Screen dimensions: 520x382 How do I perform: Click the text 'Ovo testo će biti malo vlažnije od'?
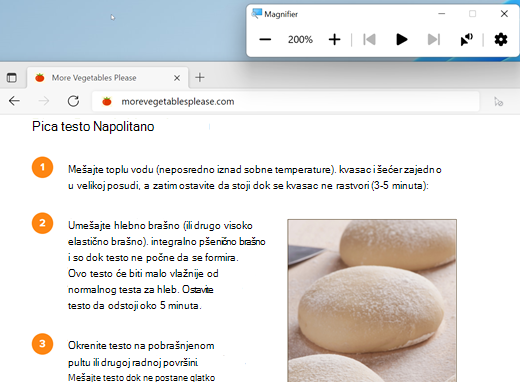(x=143, y=274)
